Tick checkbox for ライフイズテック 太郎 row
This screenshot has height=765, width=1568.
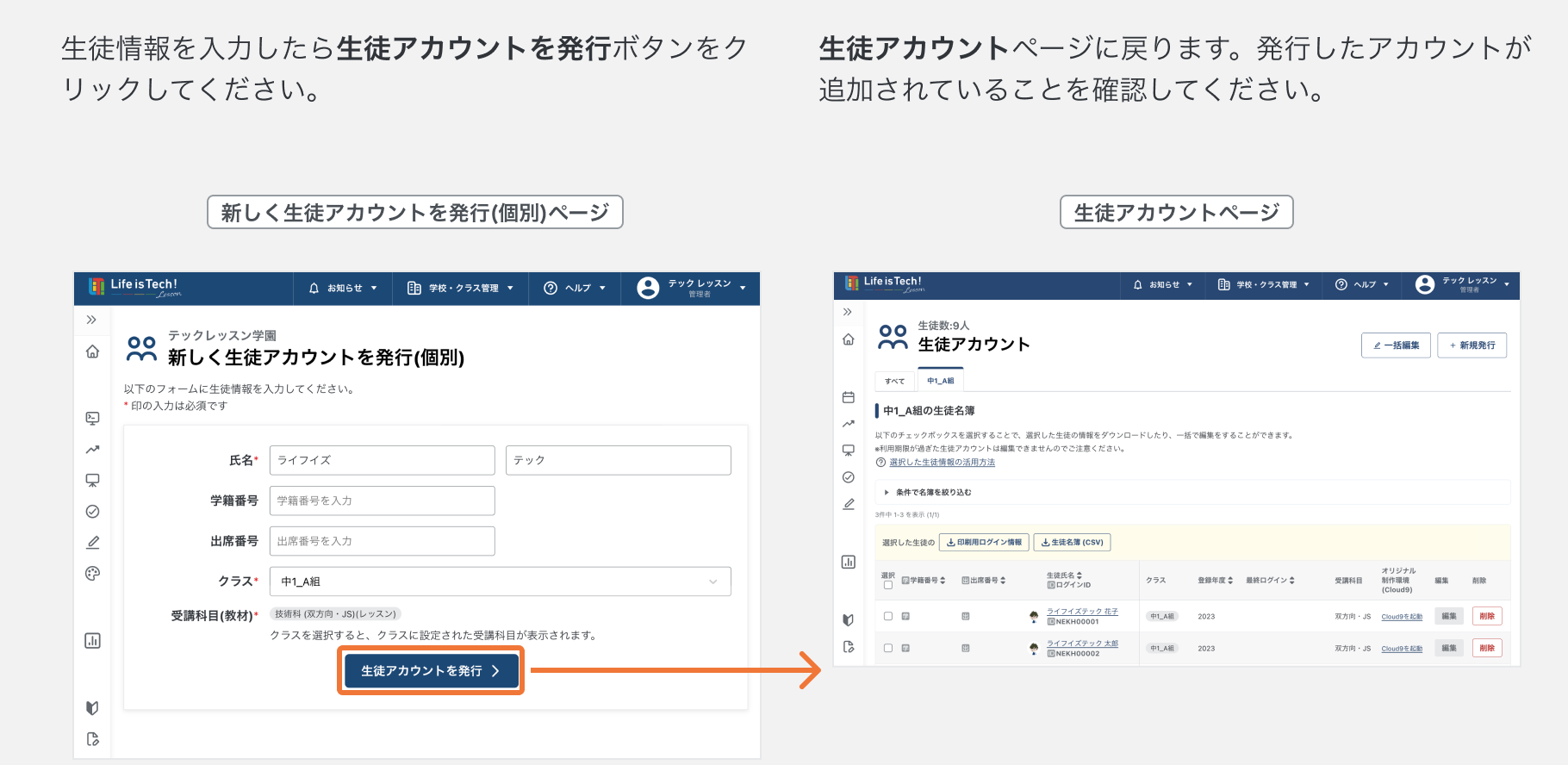(x=887, y=648)
